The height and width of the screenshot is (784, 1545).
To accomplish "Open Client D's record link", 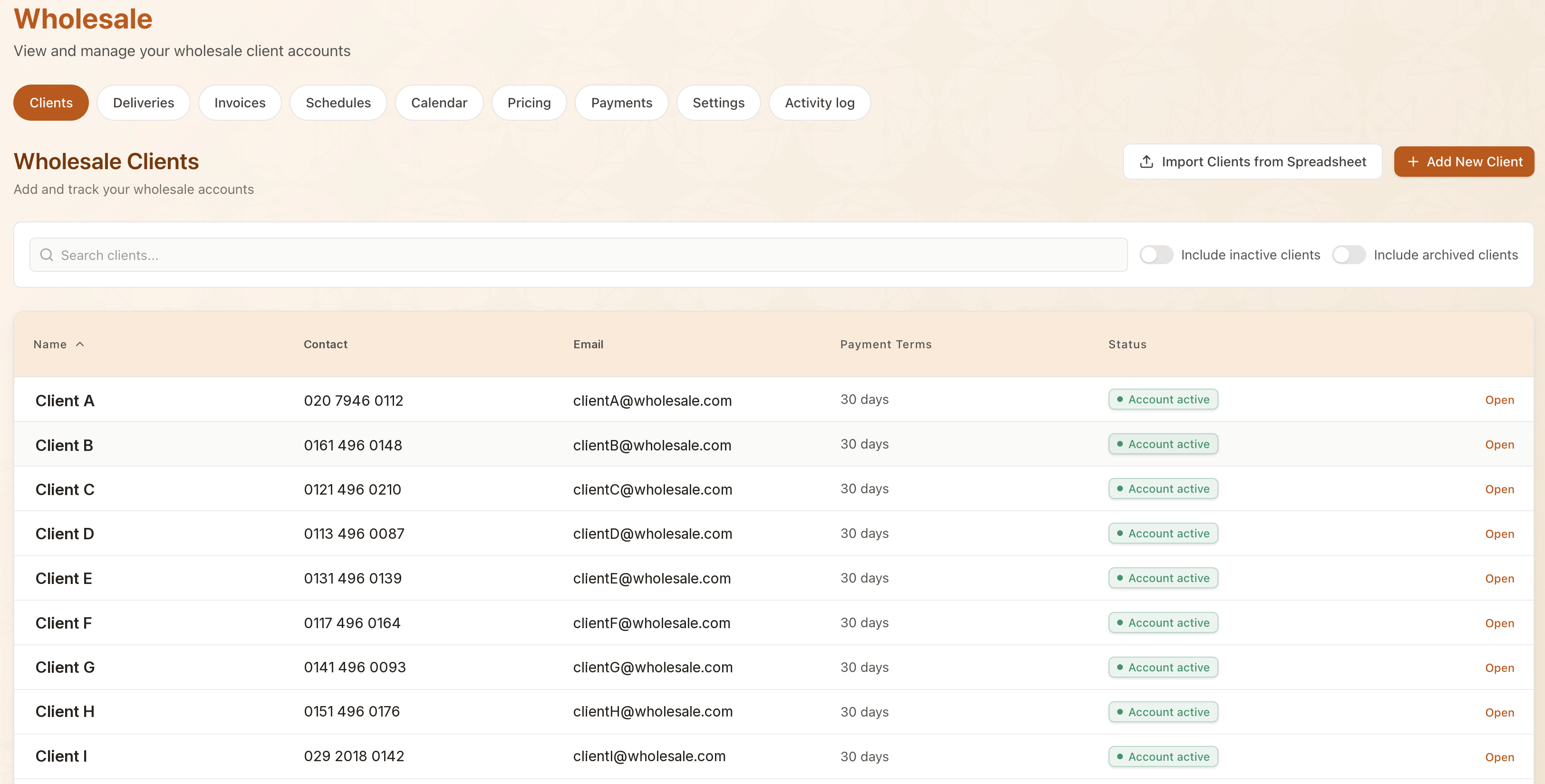I will pyautogui.click(x=1499, y=534).
